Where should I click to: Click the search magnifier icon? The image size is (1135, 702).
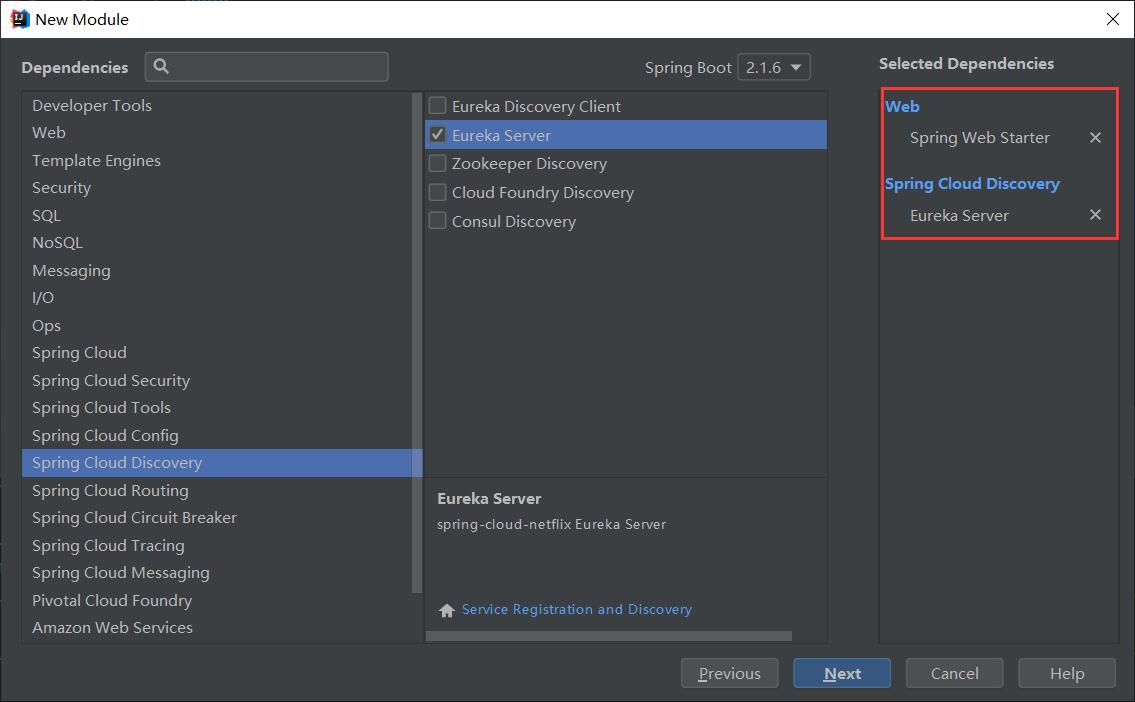(x=161, y=67)
